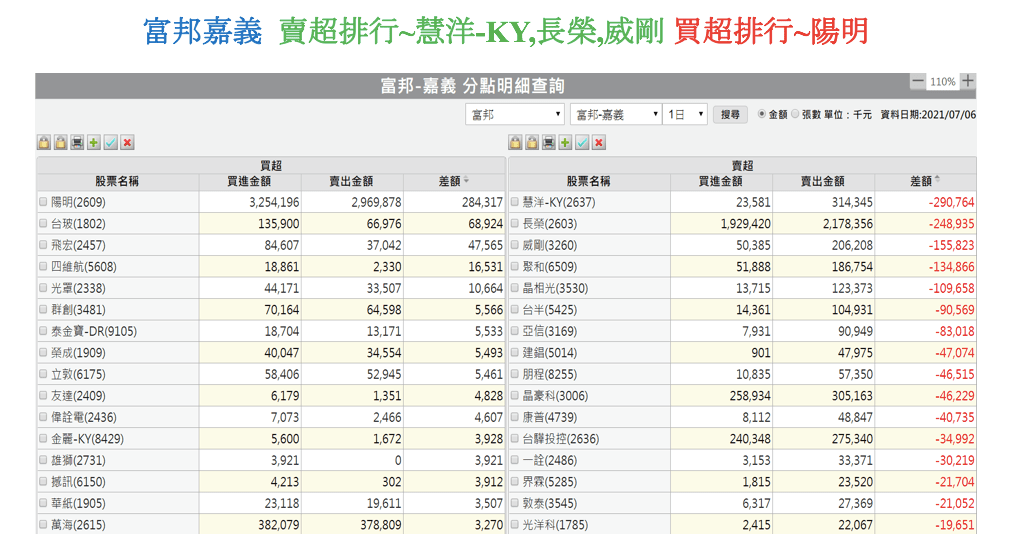The image size is (1012, 559).
Task: Click the red X icon above the 買超 table
Action: [x=127, y=143]
